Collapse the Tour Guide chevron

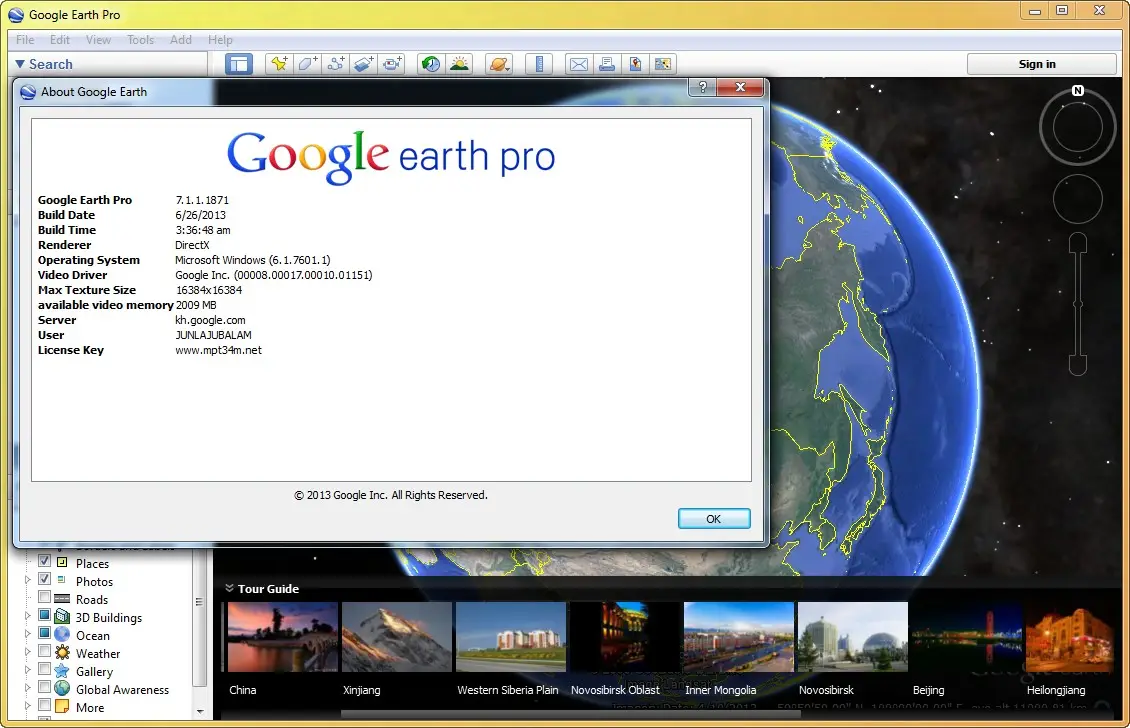(x=229, y=588)
